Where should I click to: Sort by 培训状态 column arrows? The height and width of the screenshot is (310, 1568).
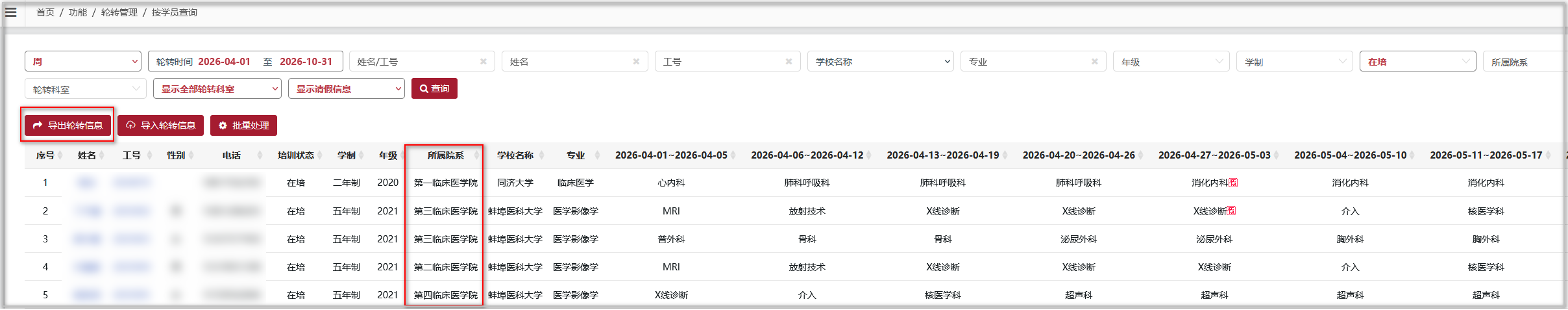click(x=320, y=155)
